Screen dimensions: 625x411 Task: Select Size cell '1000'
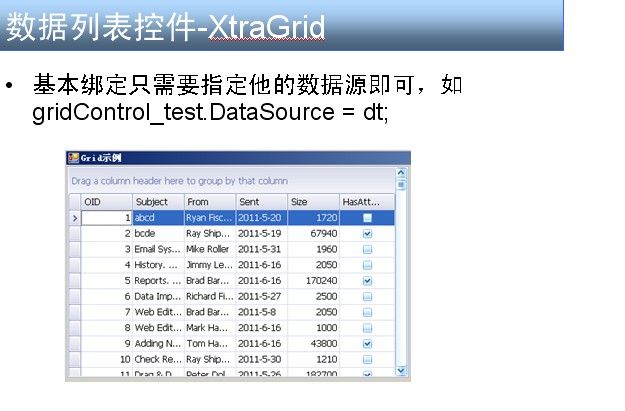tap(313, 328)
